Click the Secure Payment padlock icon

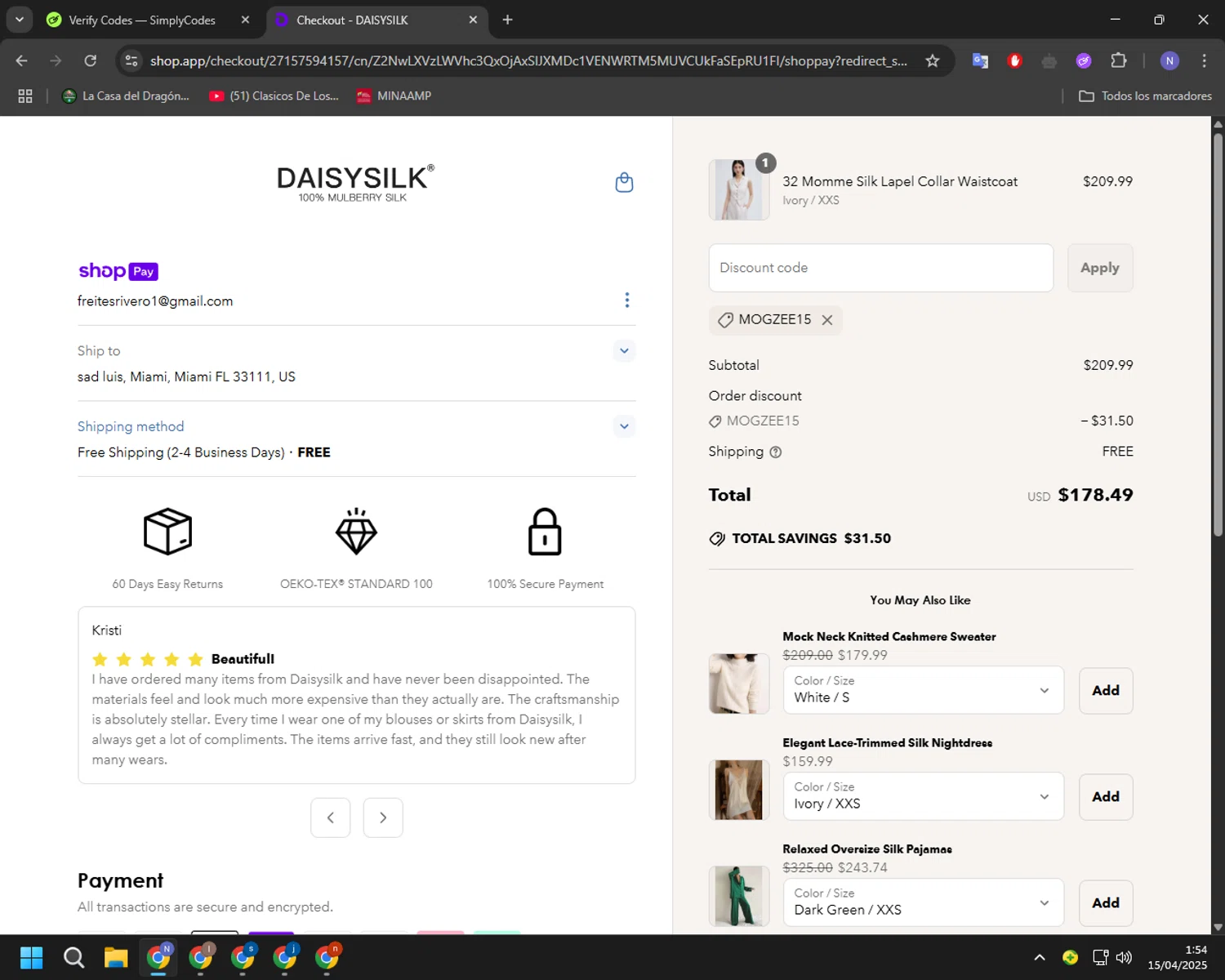545,532
